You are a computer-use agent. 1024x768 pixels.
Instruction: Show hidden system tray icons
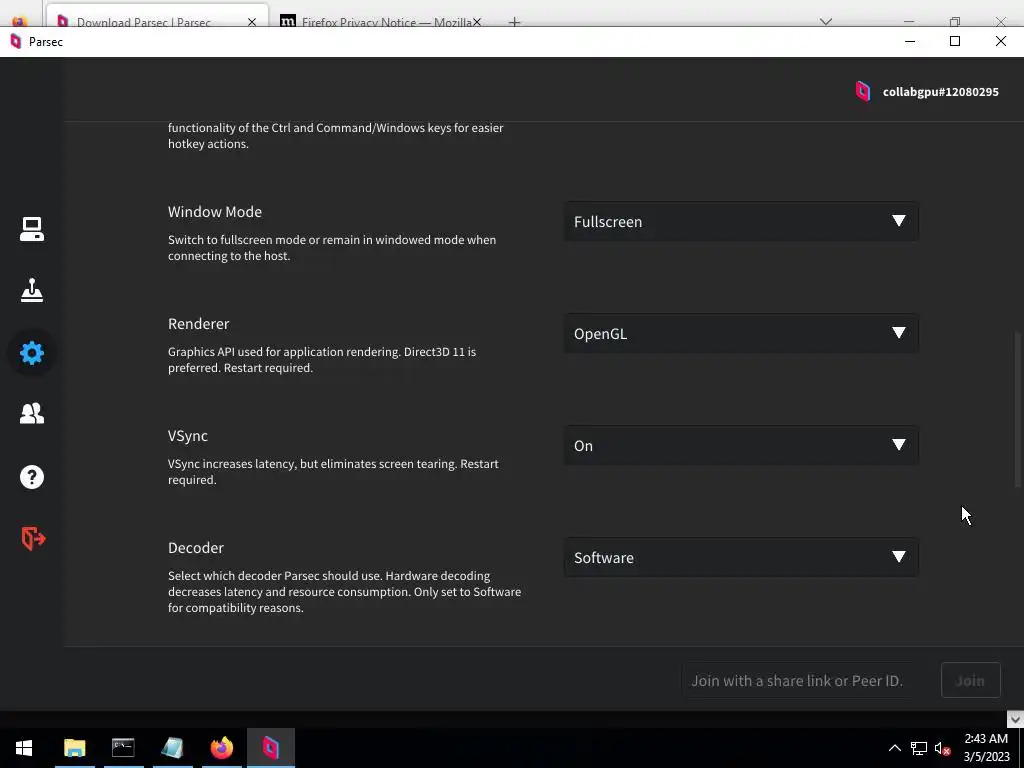(x=895, y=748)
